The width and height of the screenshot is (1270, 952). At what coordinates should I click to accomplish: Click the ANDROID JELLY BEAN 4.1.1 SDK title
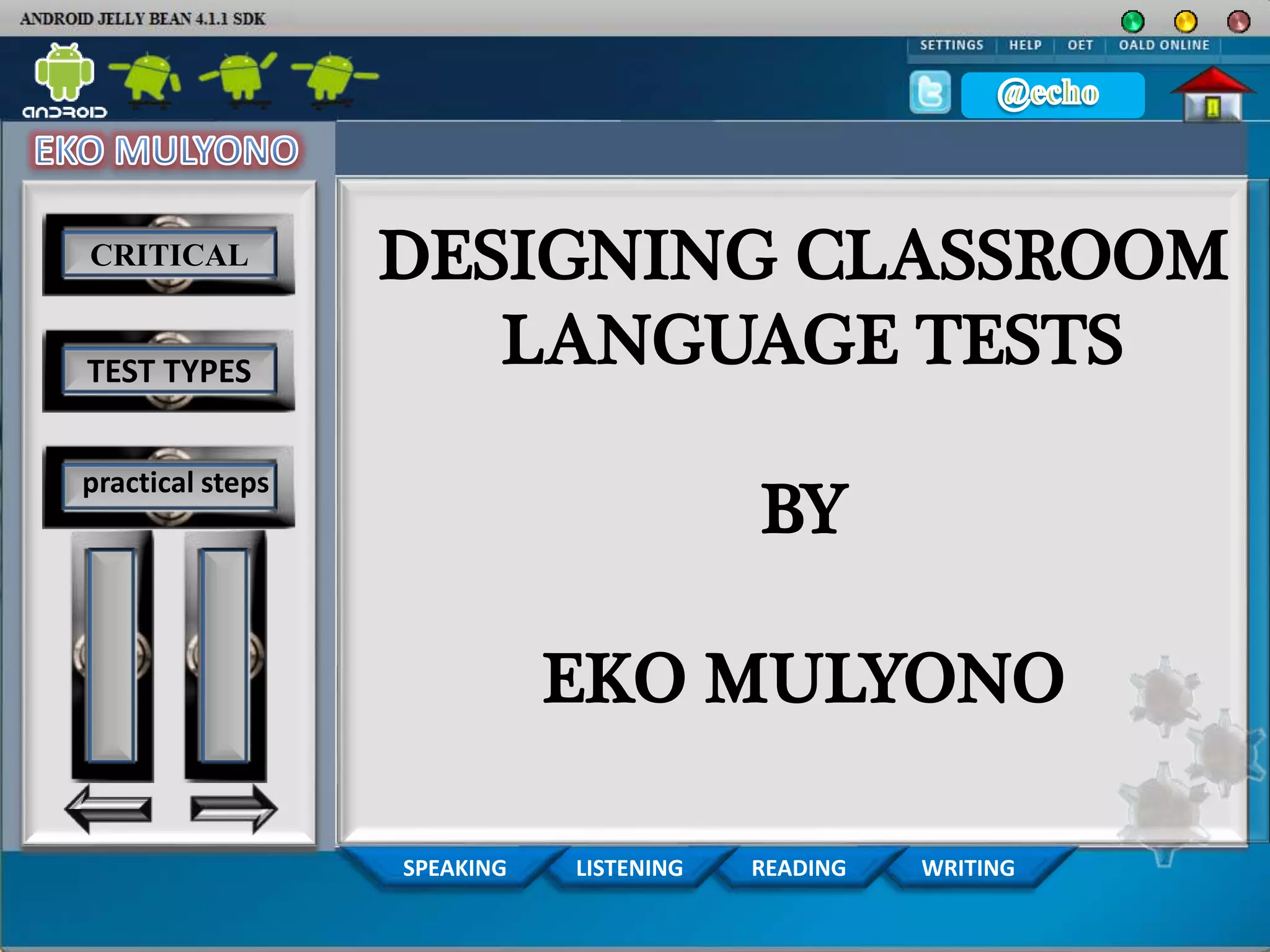pos(143,19)
